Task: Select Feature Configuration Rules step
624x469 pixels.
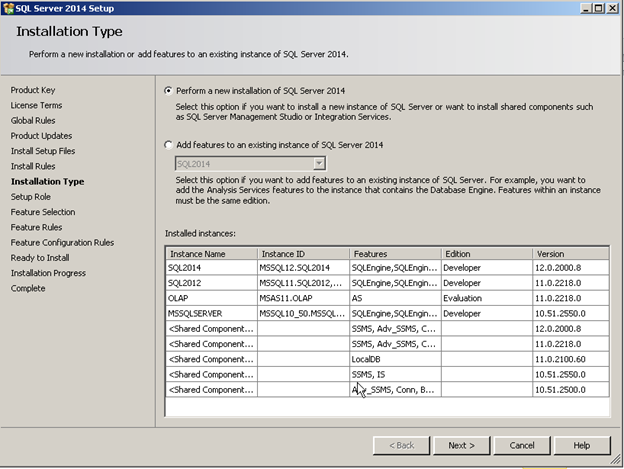Action: pos(62,243)
